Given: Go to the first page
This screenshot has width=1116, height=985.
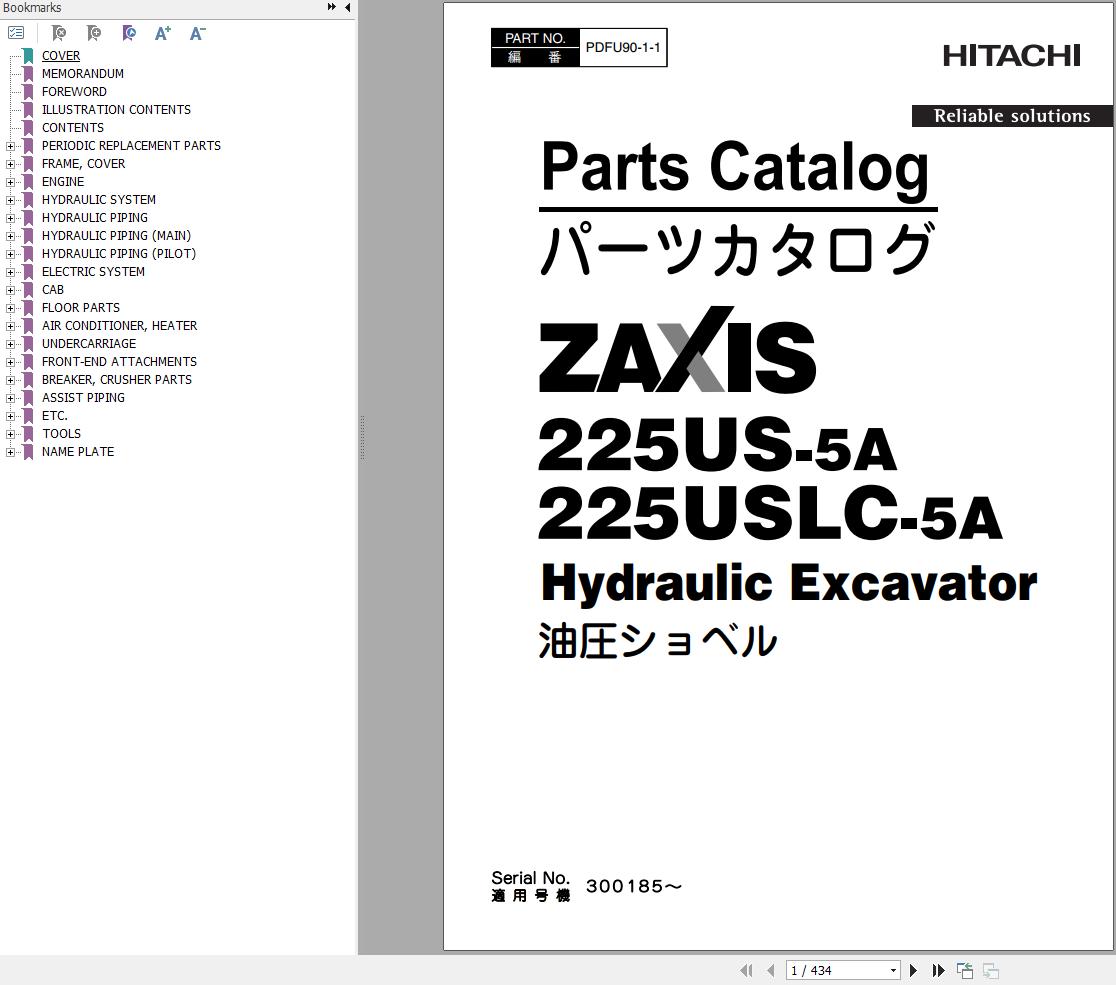Looking at the screenshot, I should pos(746,970).
